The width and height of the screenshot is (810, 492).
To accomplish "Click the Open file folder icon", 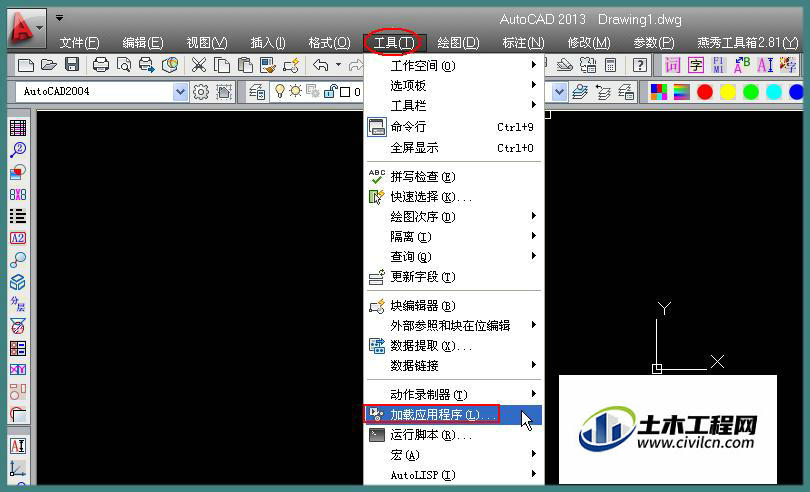I will pos(49,65).
